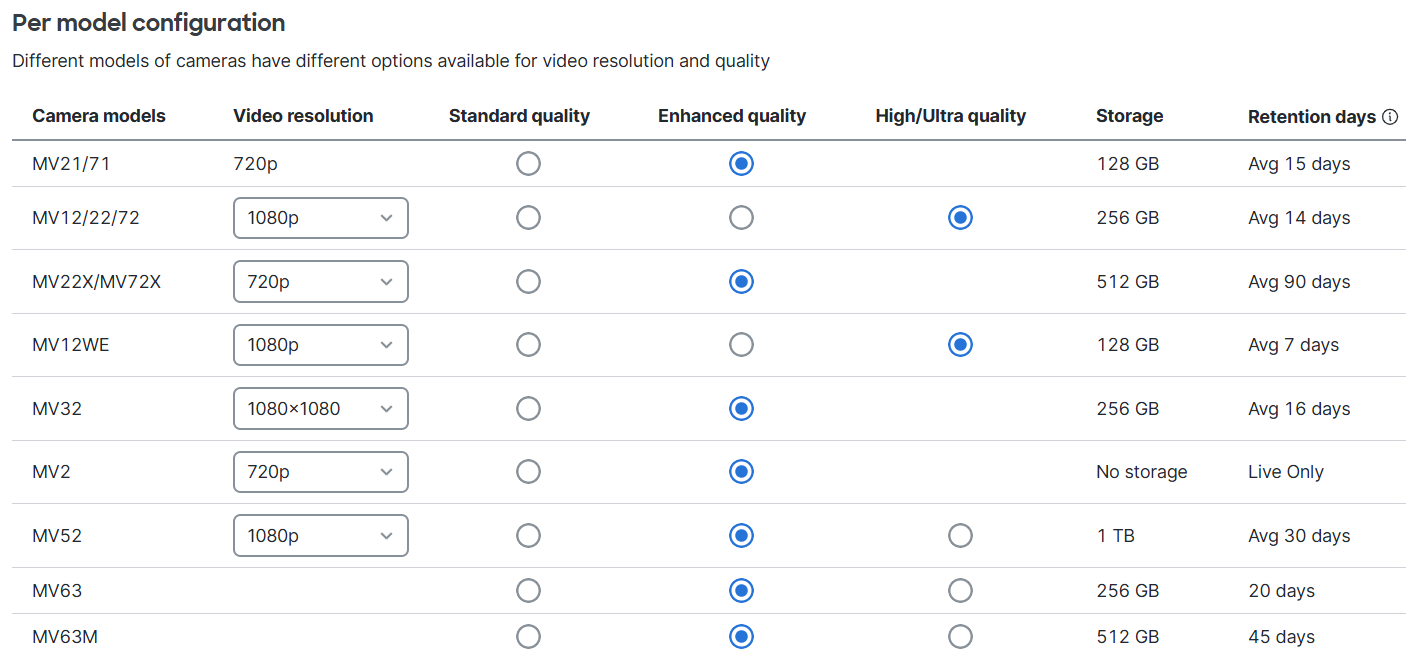Select Standard quality for MV21/71
This screenshot has width=1406, height=658.
click(528, 164)
